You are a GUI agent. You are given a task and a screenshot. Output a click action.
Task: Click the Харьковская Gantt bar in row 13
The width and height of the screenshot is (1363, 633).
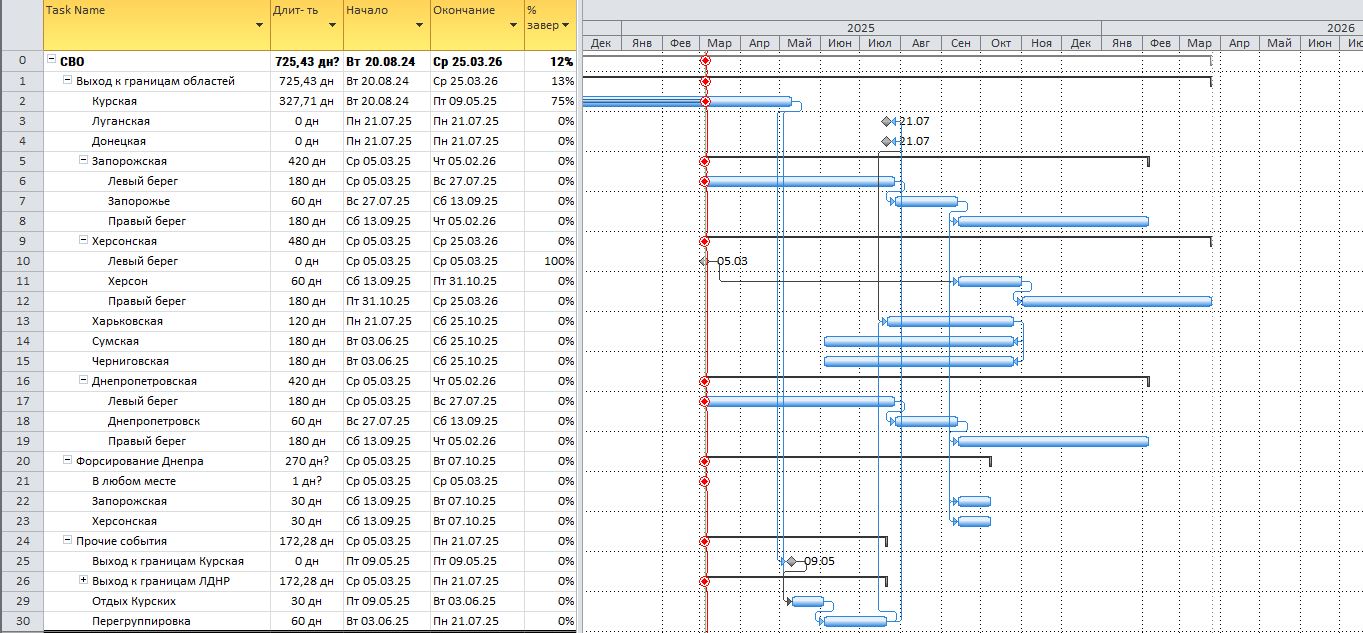[x=950, y=321]
